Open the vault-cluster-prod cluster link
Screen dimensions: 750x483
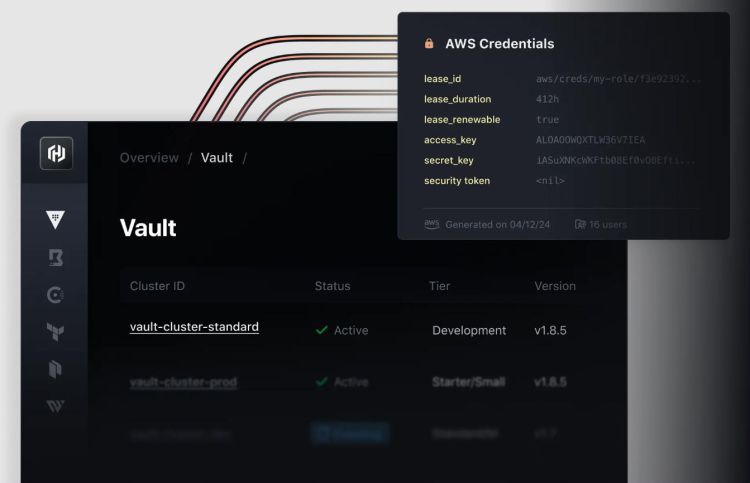pyautogui.click(x=183, y=382)
